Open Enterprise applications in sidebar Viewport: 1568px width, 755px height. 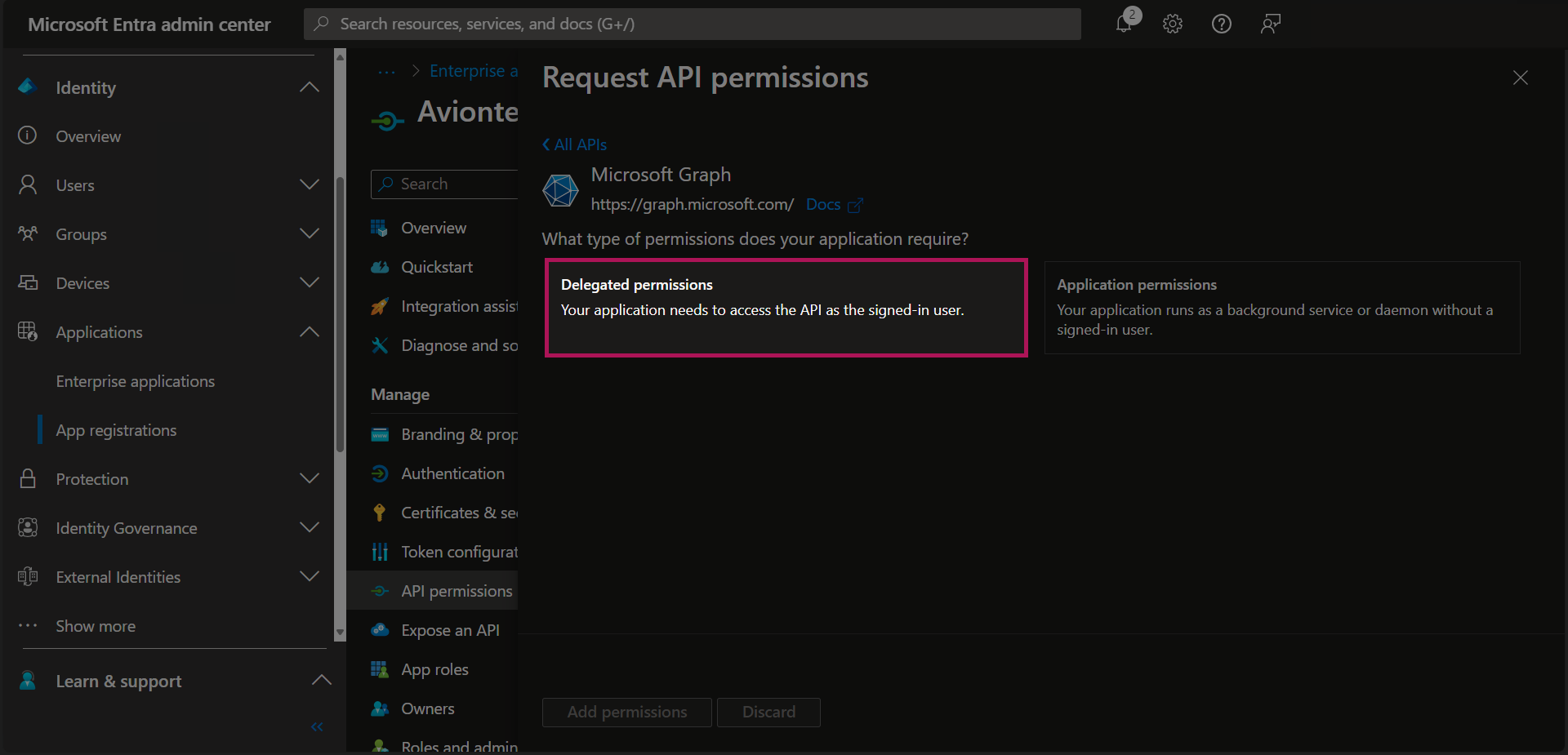tap(135, 381)
